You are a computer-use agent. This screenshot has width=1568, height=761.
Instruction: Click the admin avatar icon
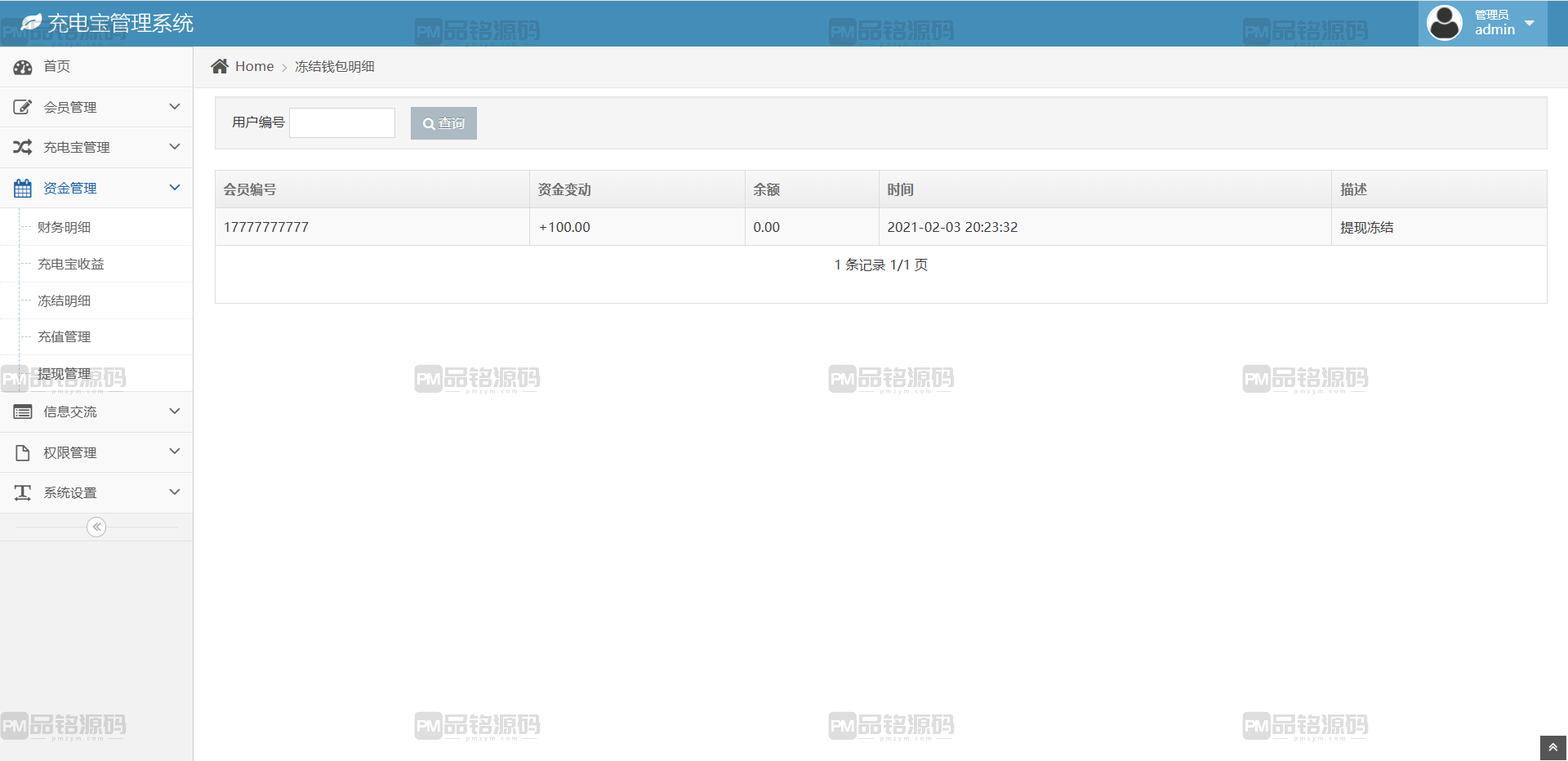[x=1444, y=23]
